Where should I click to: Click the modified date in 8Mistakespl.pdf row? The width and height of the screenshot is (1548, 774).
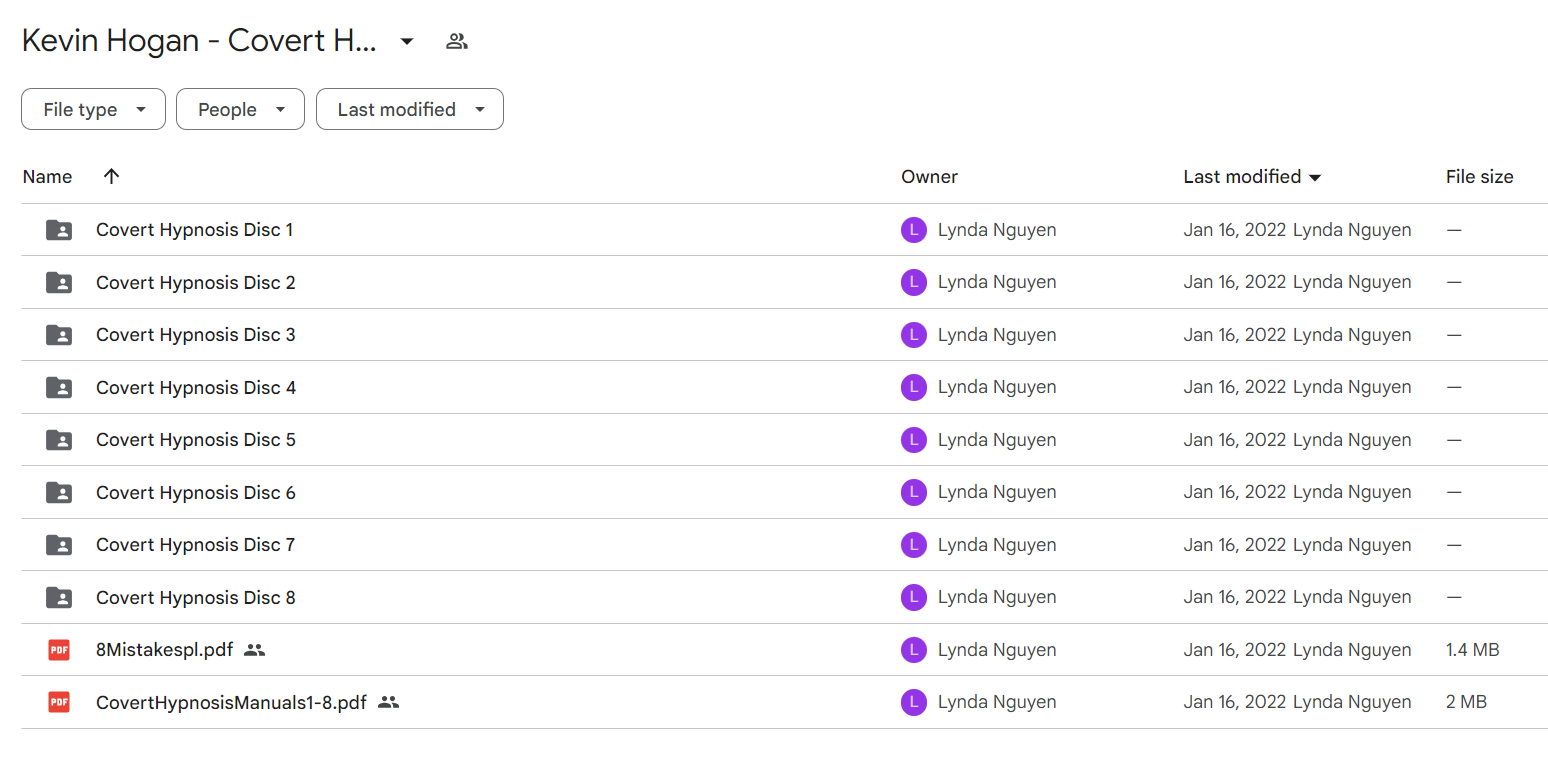1235,650
